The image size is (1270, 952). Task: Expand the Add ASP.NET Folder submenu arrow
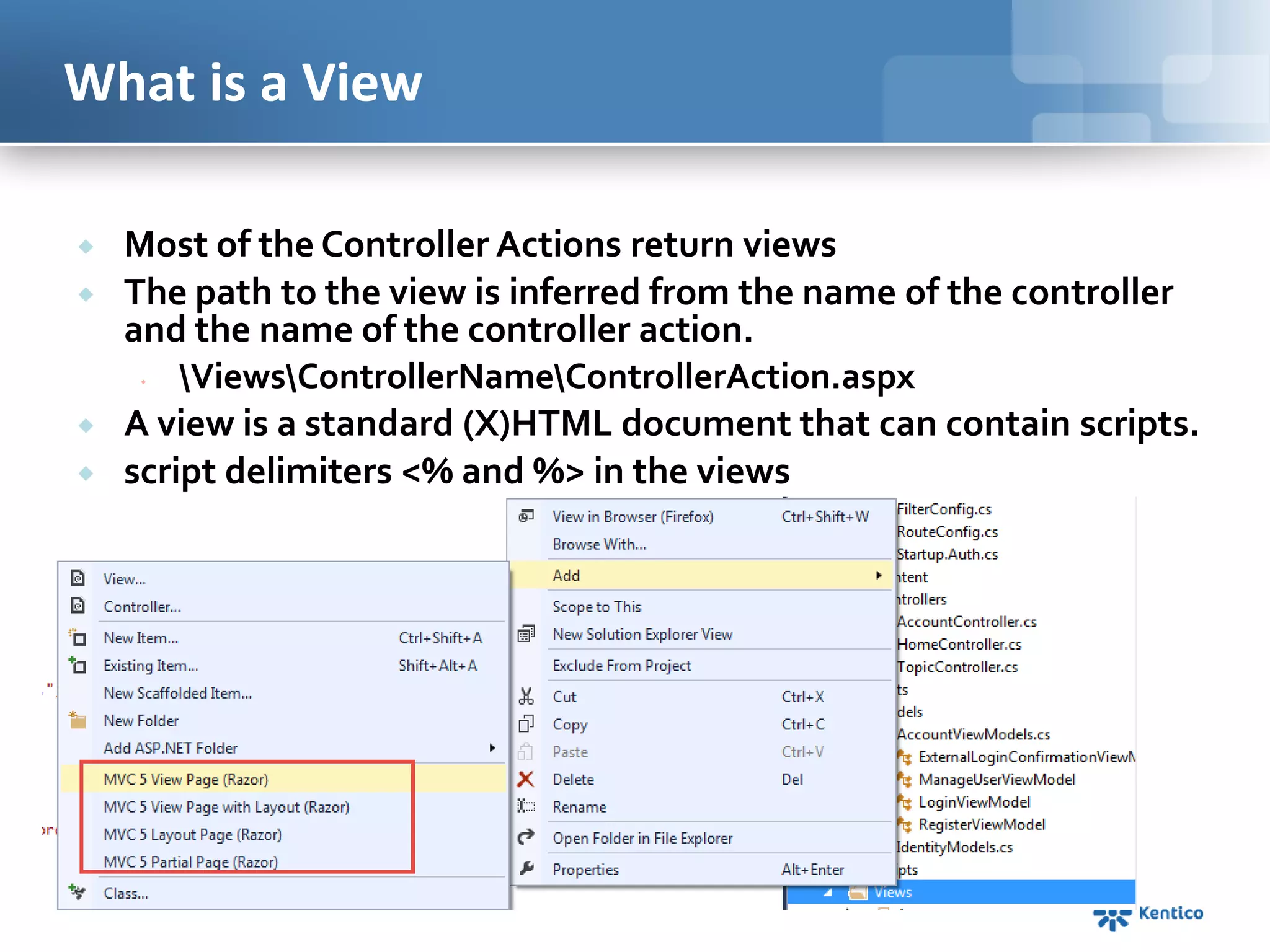tap(492, 748)
